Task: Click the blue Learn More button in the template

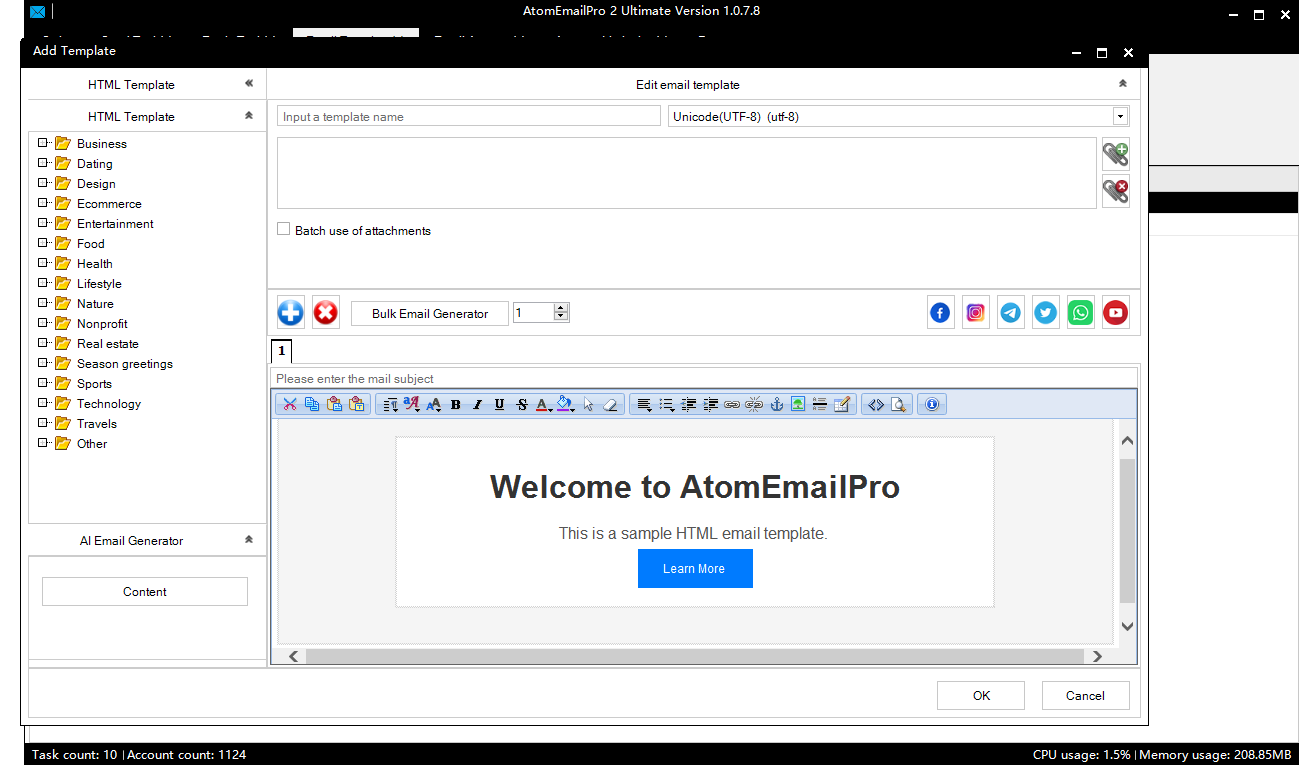Action: [695, 568]
